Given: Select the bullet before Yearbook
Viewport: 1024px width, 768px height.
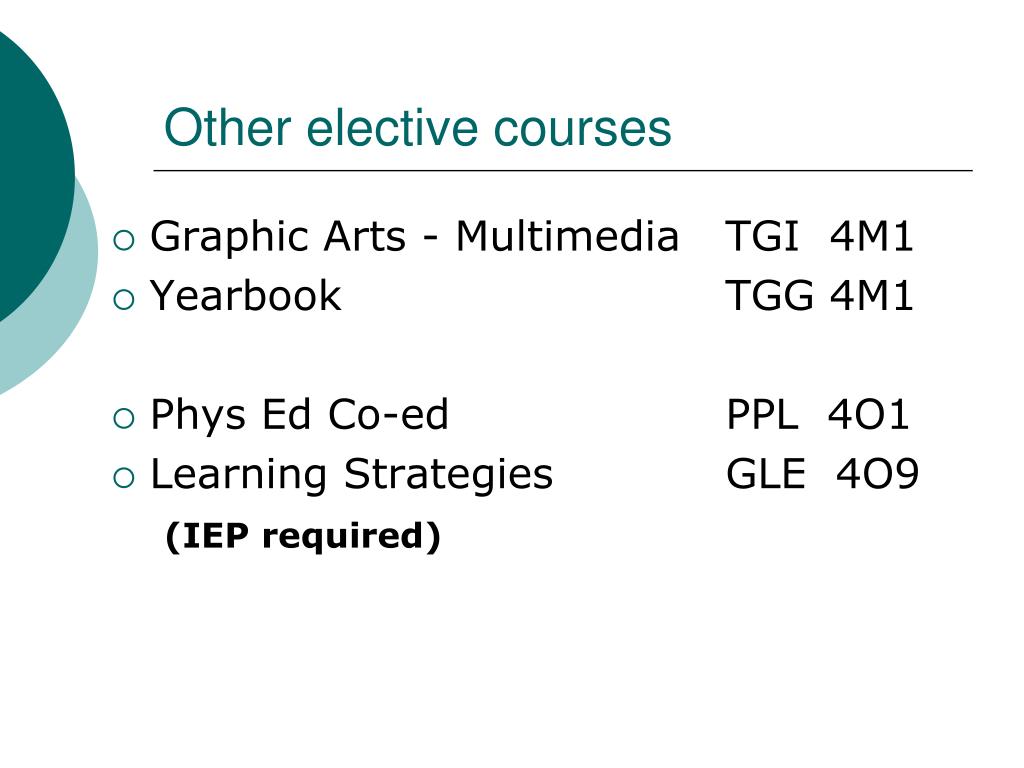Looking at the screenshot, I should pos(123,300).
